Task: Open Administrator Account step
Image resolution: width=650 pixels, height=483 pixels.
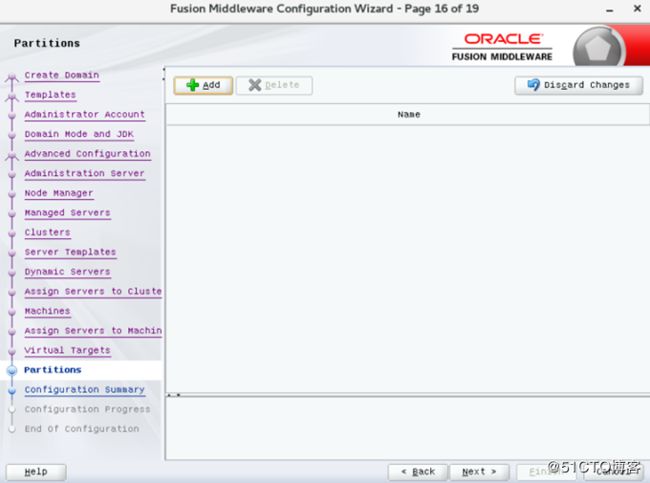Action: [85, 114]
